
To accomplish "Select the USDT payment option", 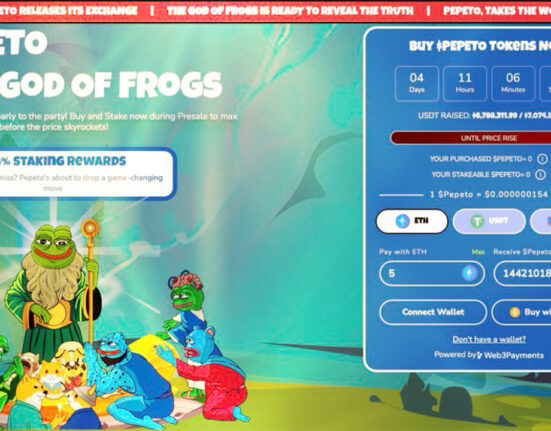I will [489, 221].
